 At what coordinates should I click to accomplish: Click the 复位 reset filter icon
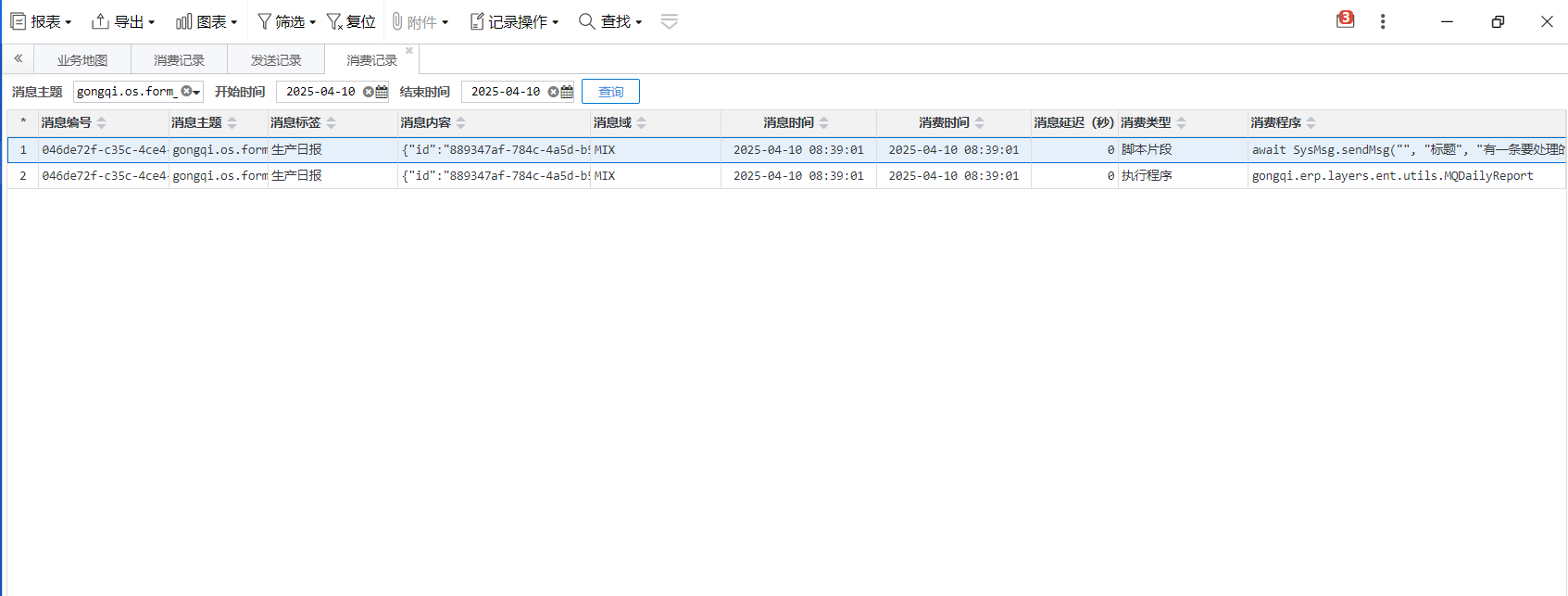click(x=351, y=21)
